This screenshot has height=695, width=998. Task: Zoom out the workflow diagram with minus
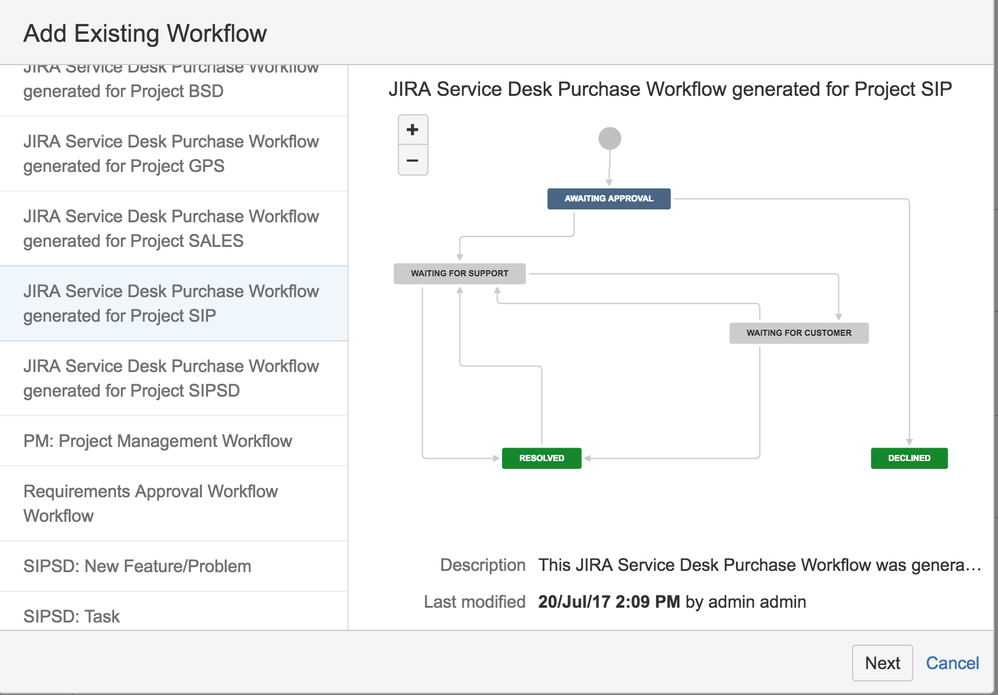[x=412, y=160]
